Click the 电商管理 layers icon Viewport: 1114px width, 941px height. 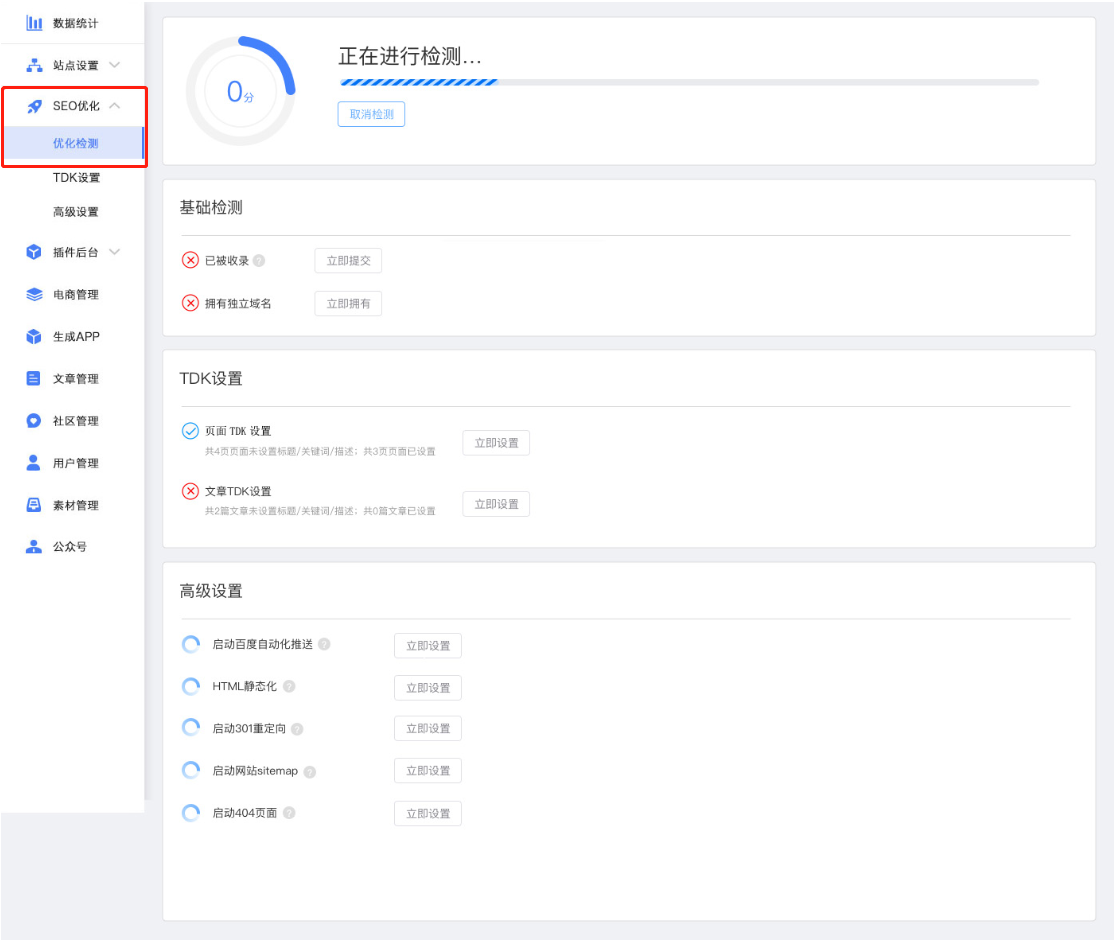point(34,295)
